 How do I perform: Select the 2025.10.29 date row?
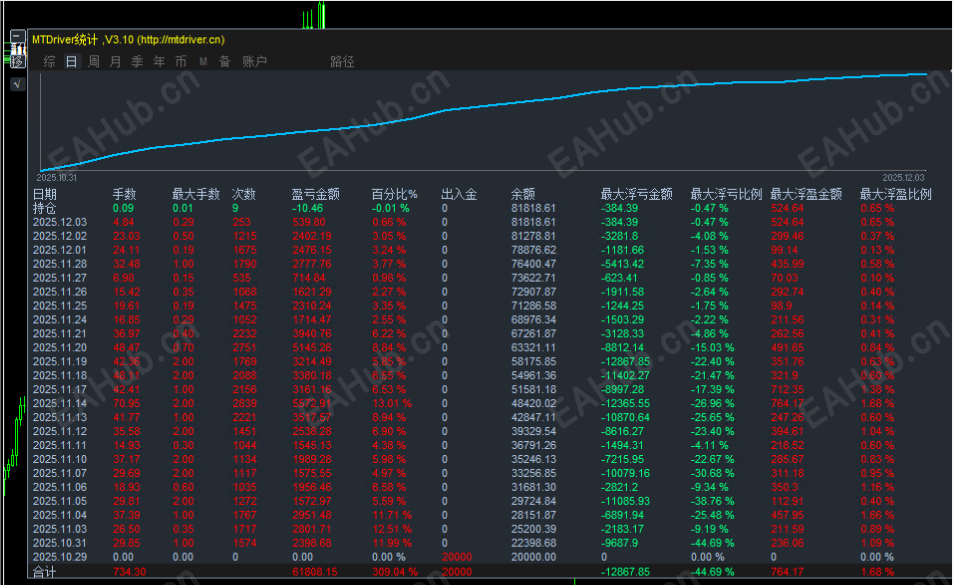pos(60,557)
